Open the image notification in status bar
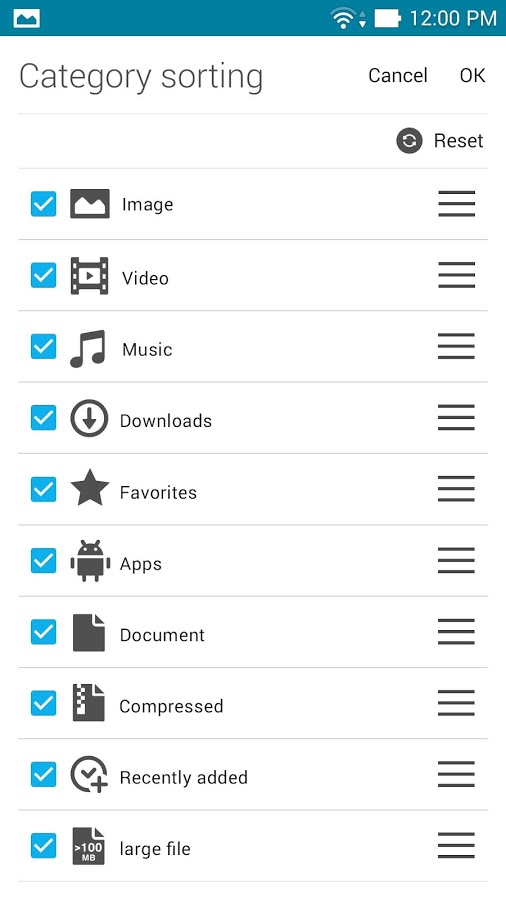The height and width of the screenshot is (900, 506). coord(28,18)
